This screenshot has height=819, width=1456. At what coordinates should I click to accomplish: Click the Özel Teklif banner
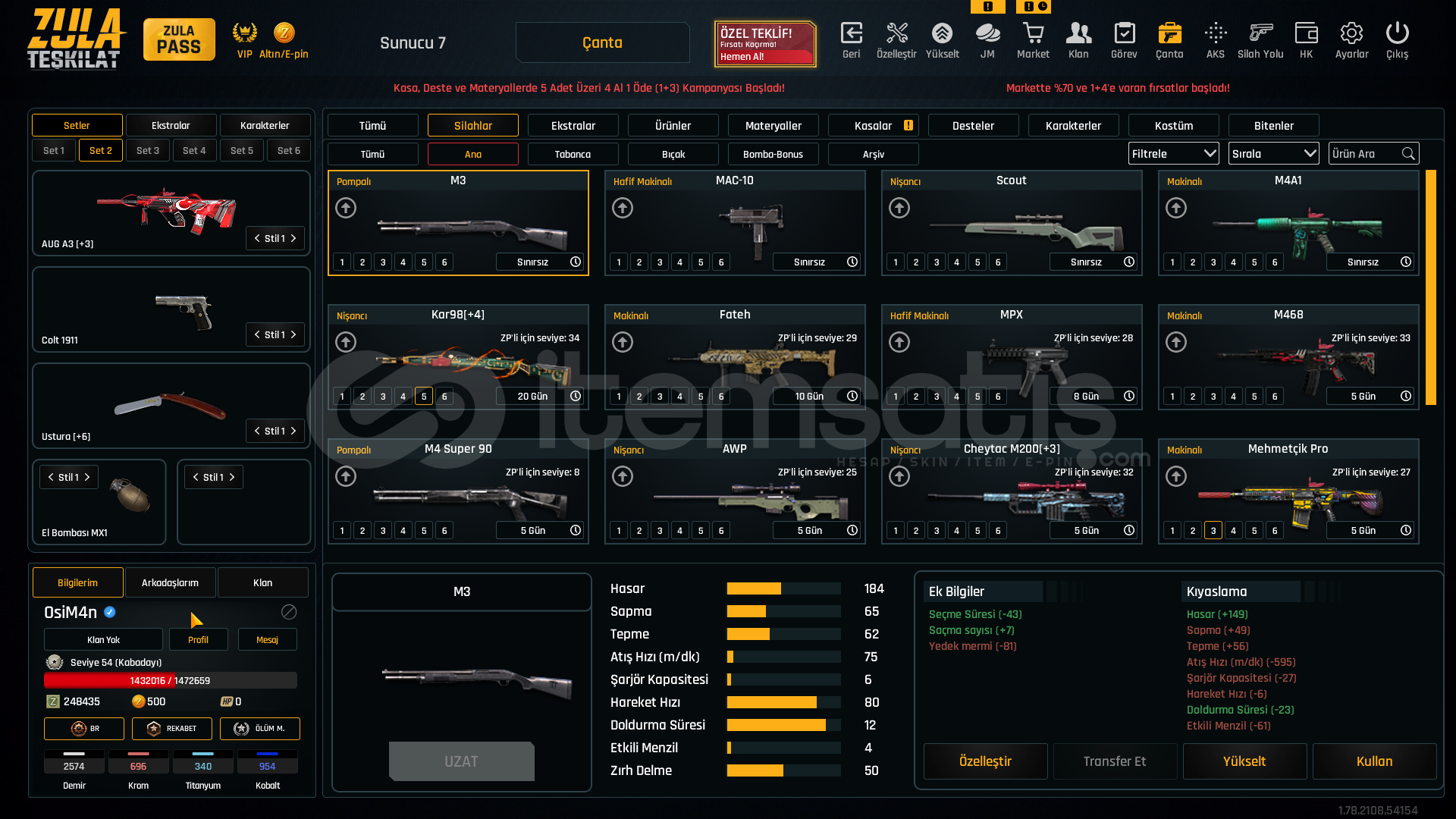tap(765, 44)
